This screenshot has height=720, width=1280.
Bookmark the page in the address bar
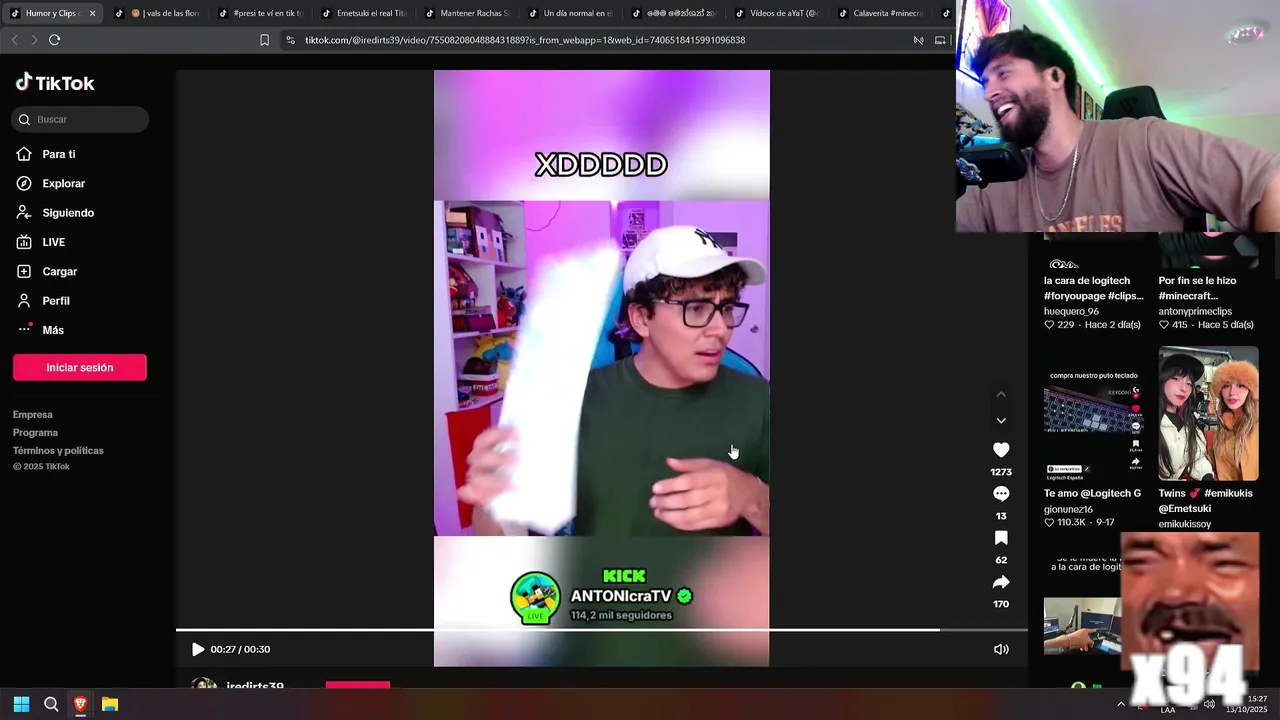coord(264,40)
